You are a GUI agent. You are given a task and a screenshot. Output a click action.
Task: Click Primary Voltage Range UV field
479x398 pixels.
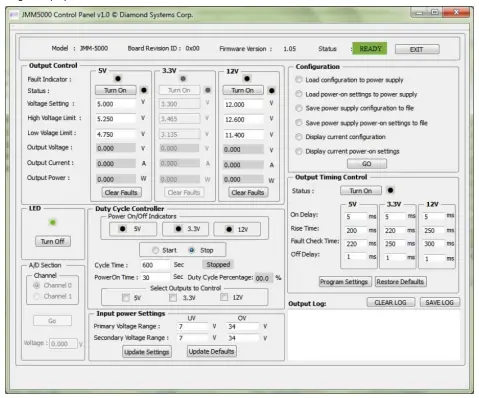pos(193,326)
